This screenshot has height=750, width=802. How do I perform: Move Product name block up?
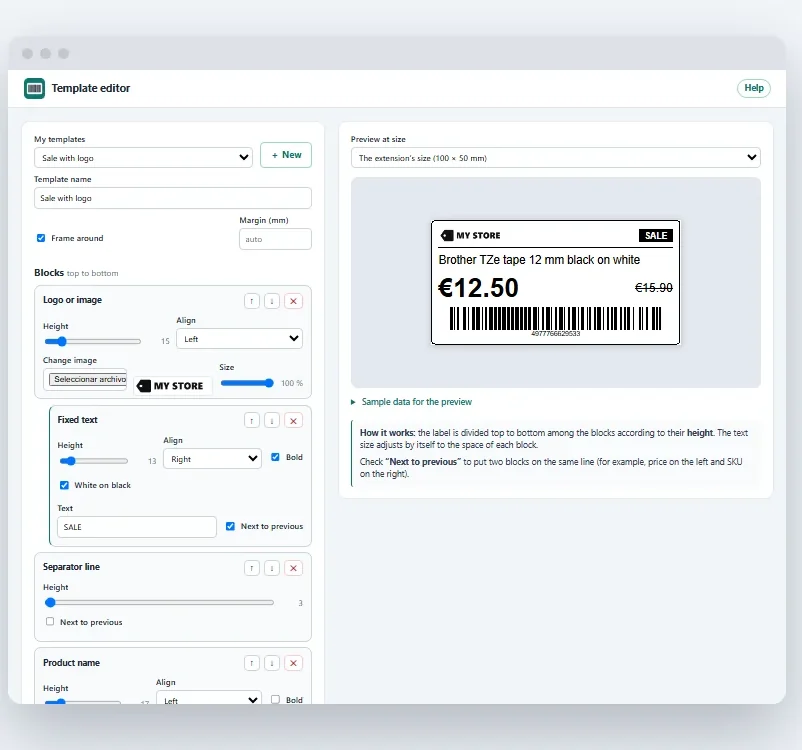[x=252, y=663]
